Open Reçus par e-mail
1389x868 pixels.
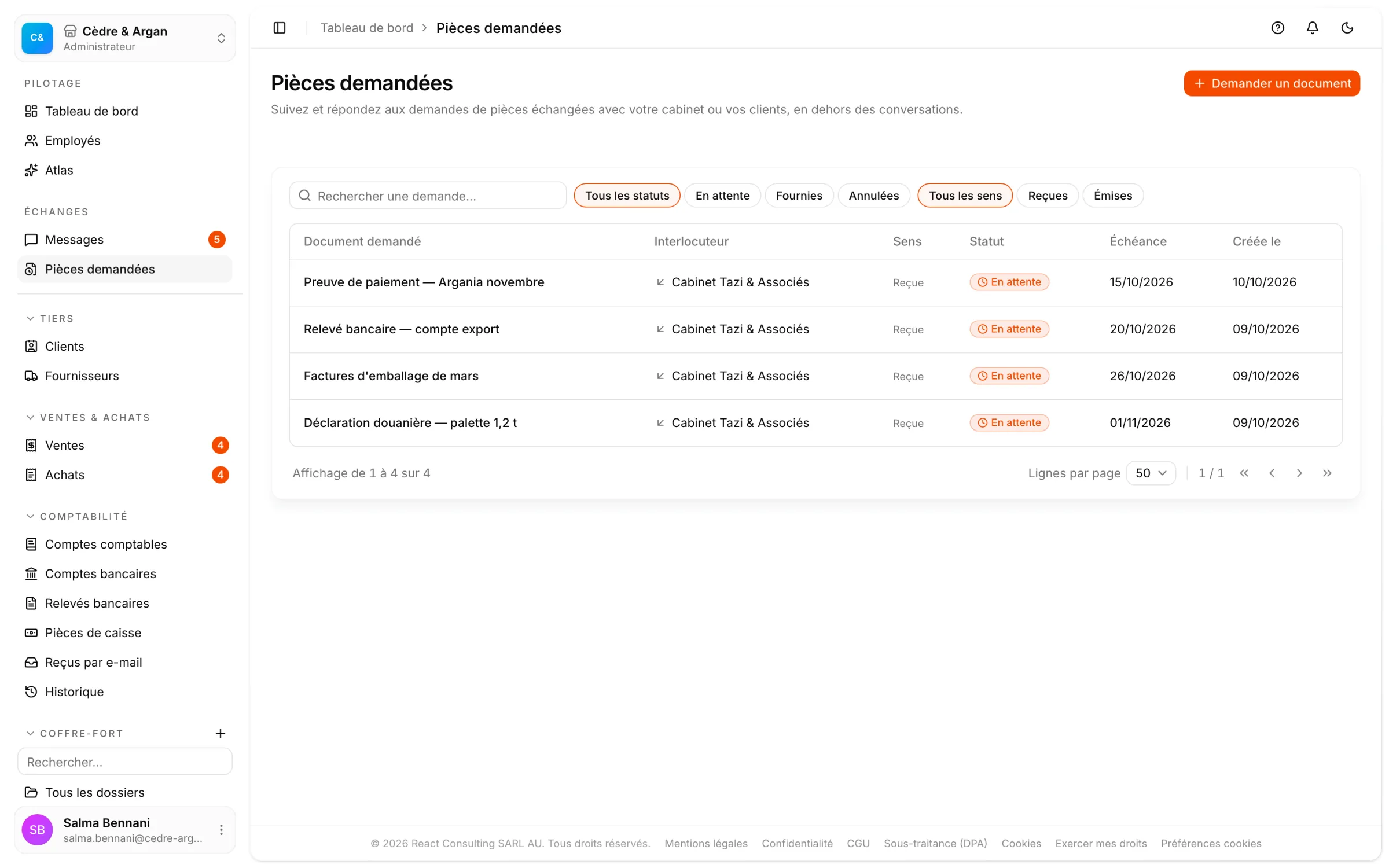(124, 662)
